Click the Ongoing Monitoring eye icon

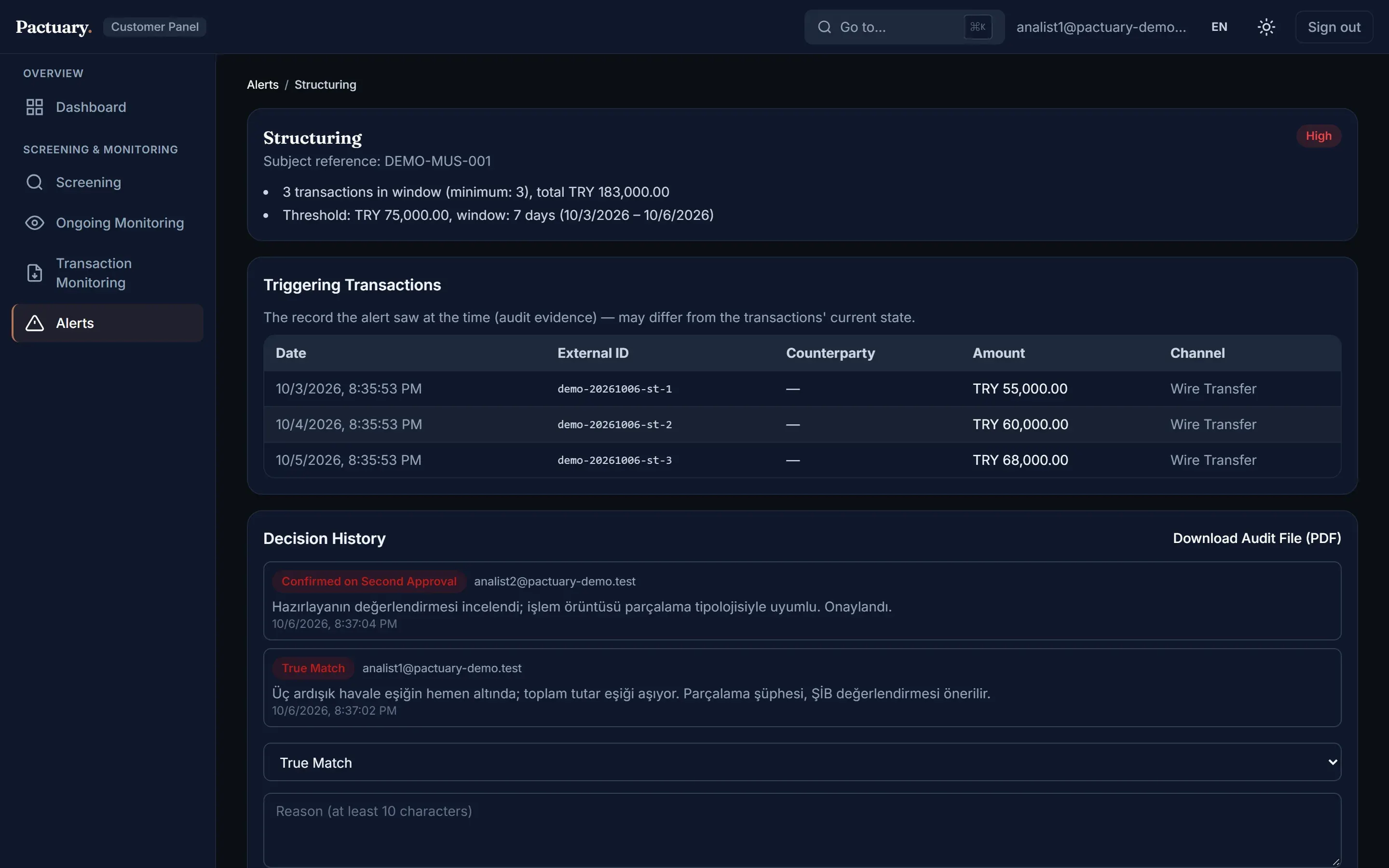(x=34, y=223)
